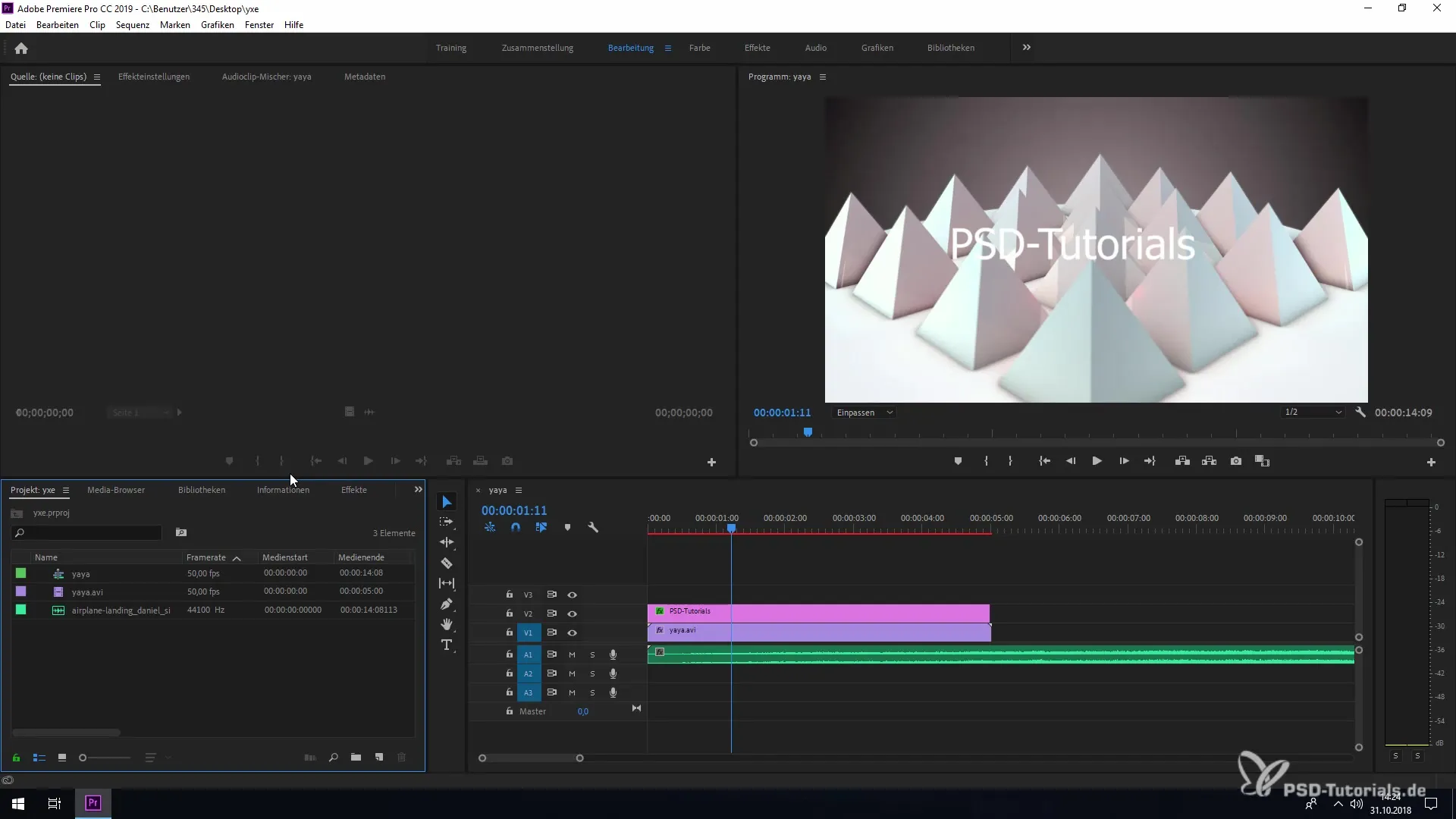Switch to Effekteinstellungen tab
The width and height of the screenshot is (1456, 819).
pyautogui.click(x=154, y=77)
